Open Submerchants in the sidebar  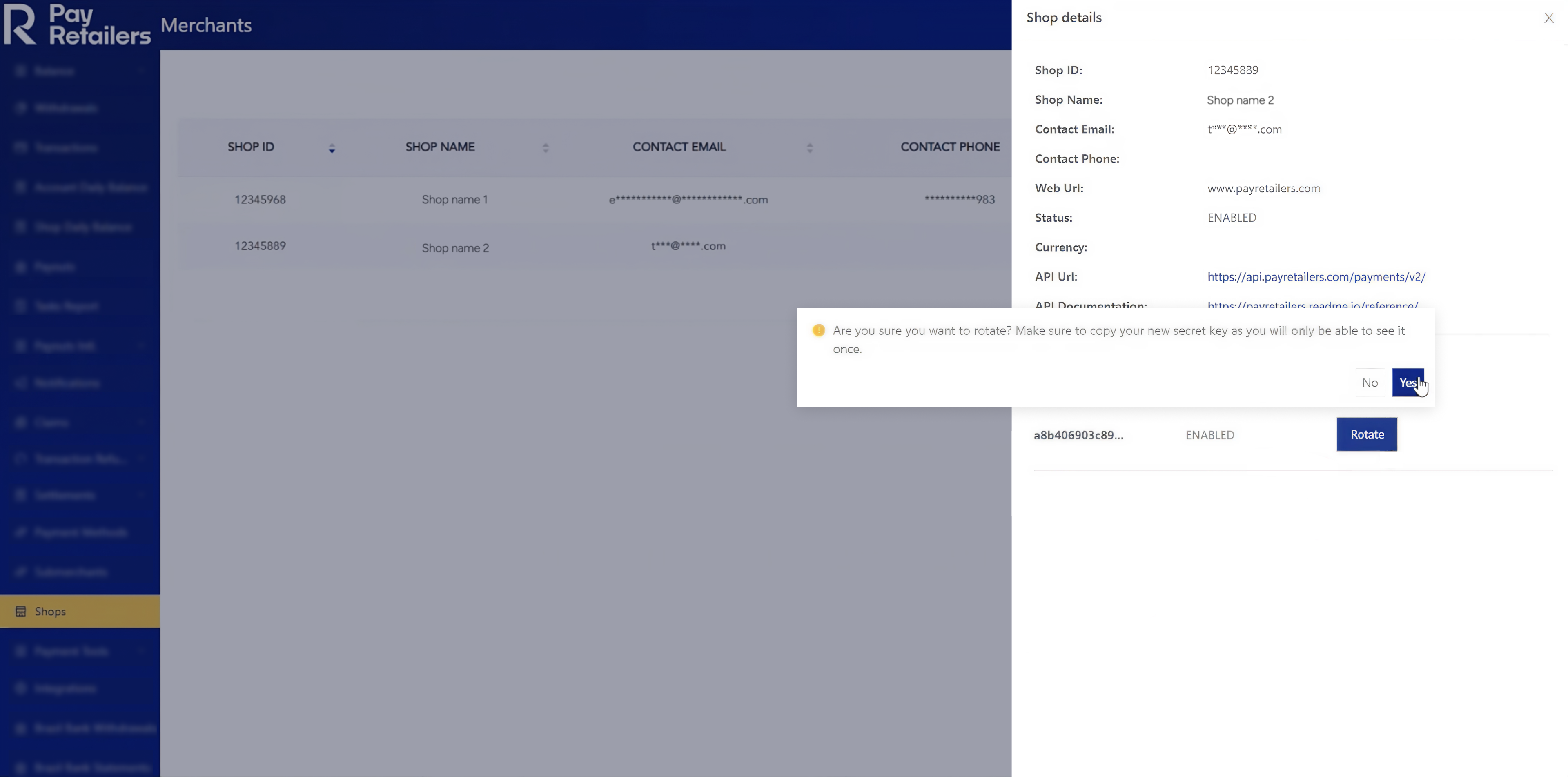[x=71, y=572]
